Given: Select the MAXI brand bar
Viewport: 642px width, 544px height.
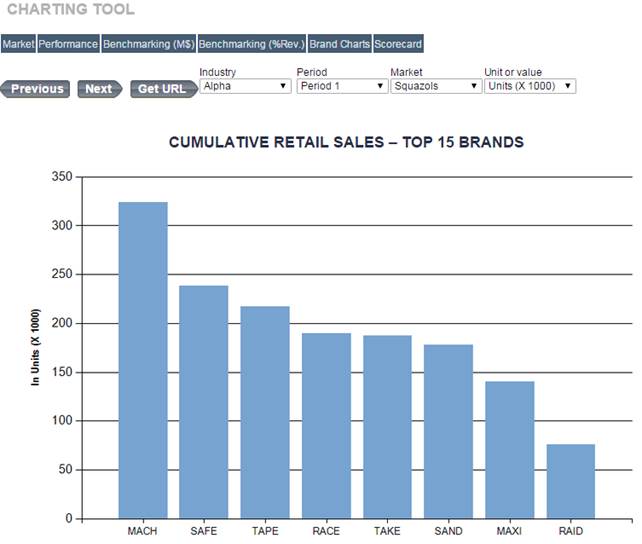Looking at the screenshot, I should 510,450.
